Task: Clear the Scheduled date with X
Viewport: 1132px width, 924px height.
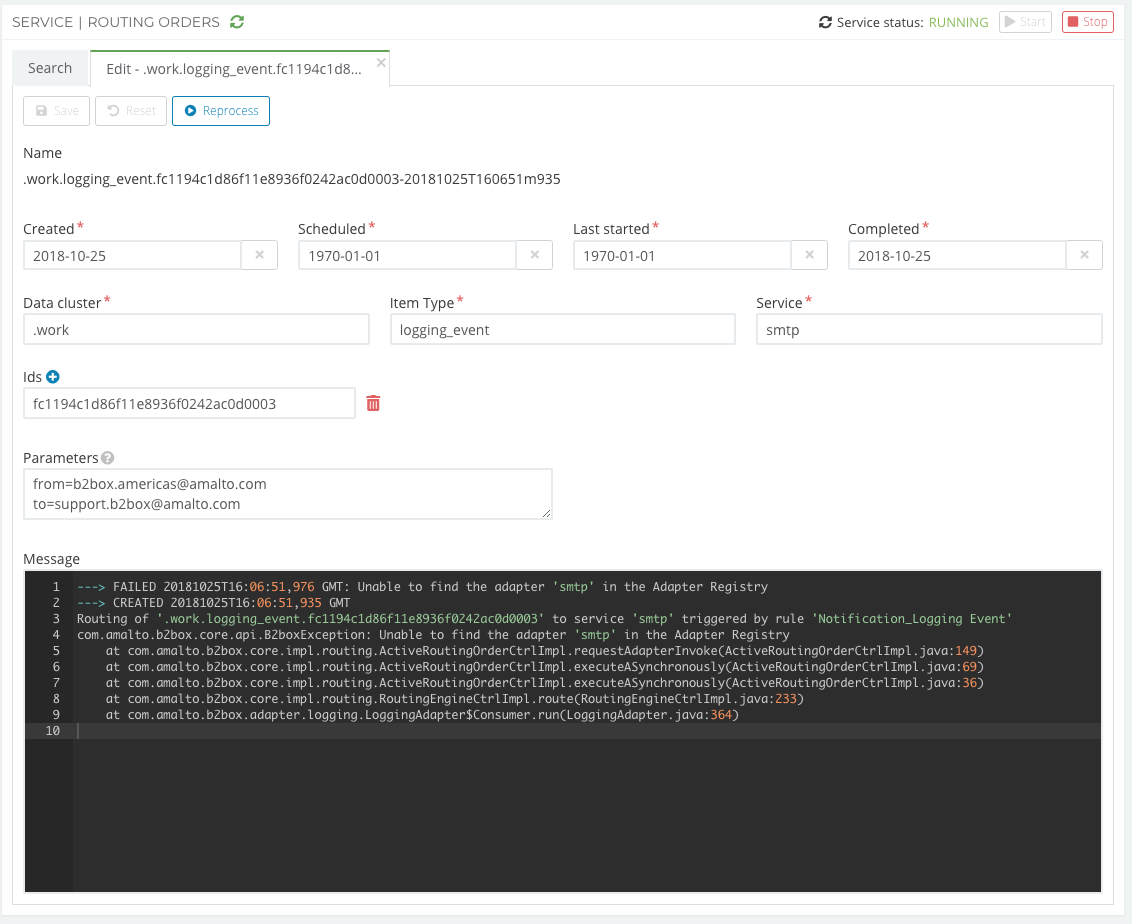Action: click(x=534, y=255)
